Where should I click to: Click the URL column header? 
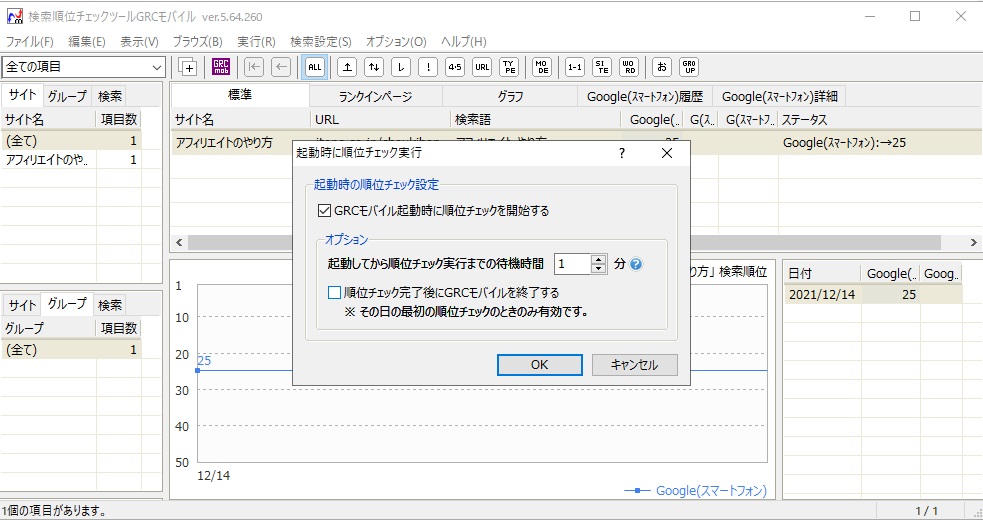point(381,119)
